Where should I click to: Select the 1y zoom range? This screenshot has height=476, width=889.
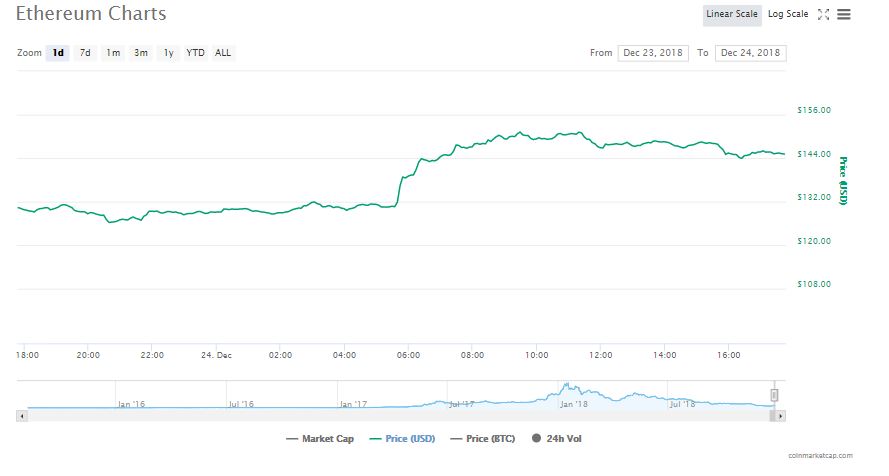(168, 53)
